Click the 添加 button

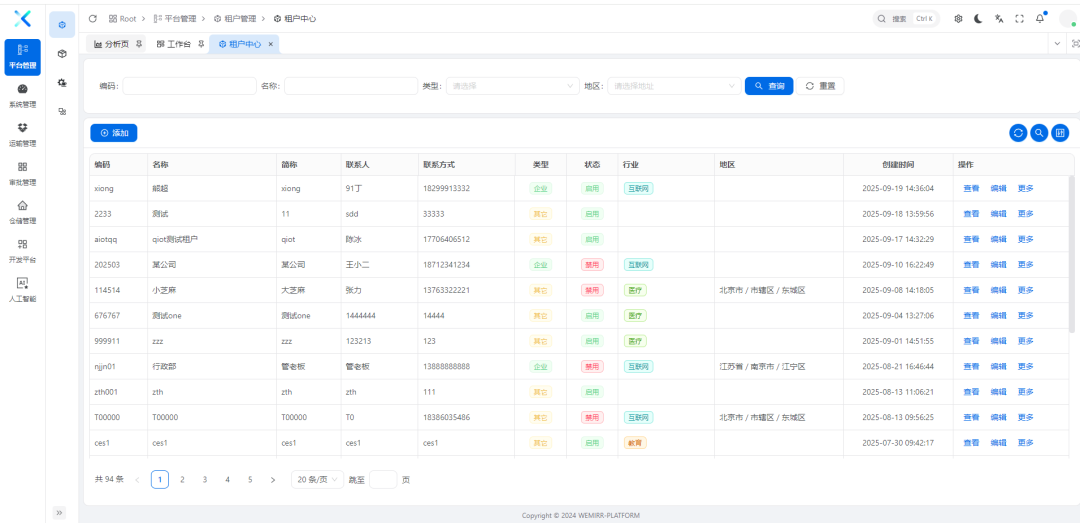click(x=113, y=132)
